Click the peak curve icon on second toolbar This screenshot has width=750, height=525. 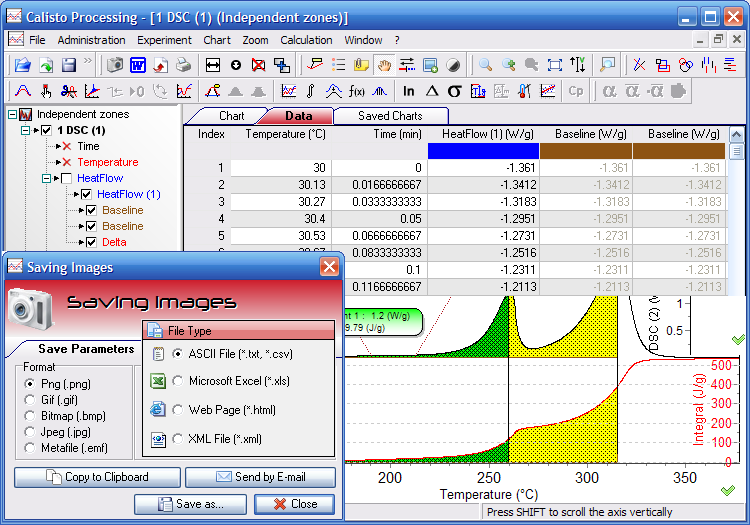click(x=23, y=91)
